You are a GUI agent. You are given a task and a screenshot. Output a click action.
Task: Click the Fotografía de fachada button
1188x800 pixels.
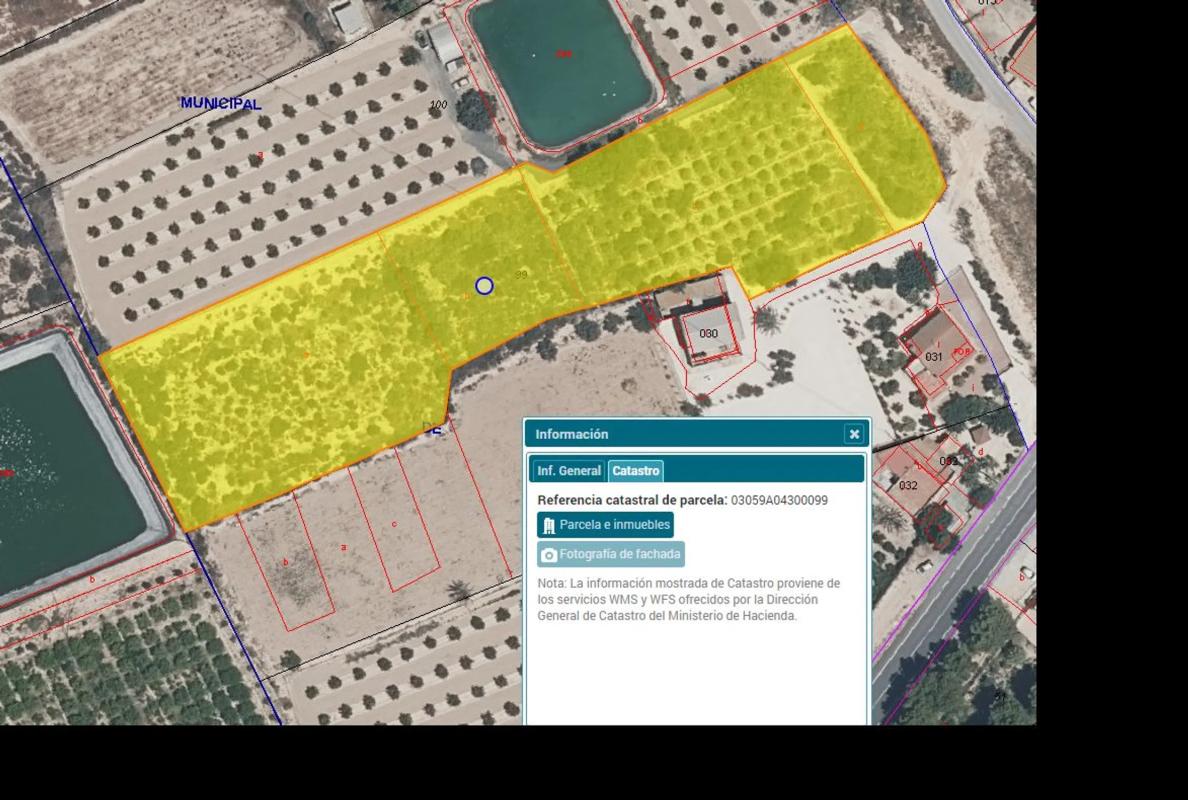coord(611,554)
